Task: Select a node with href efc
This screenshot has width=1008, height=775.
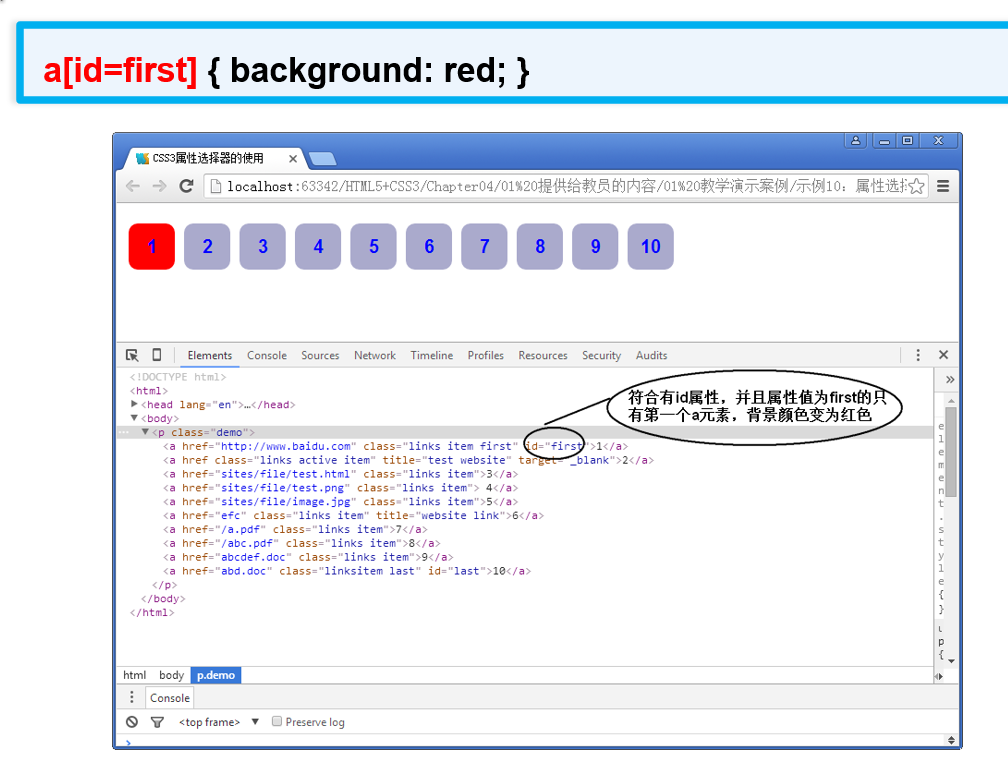Action: point(353,515)
